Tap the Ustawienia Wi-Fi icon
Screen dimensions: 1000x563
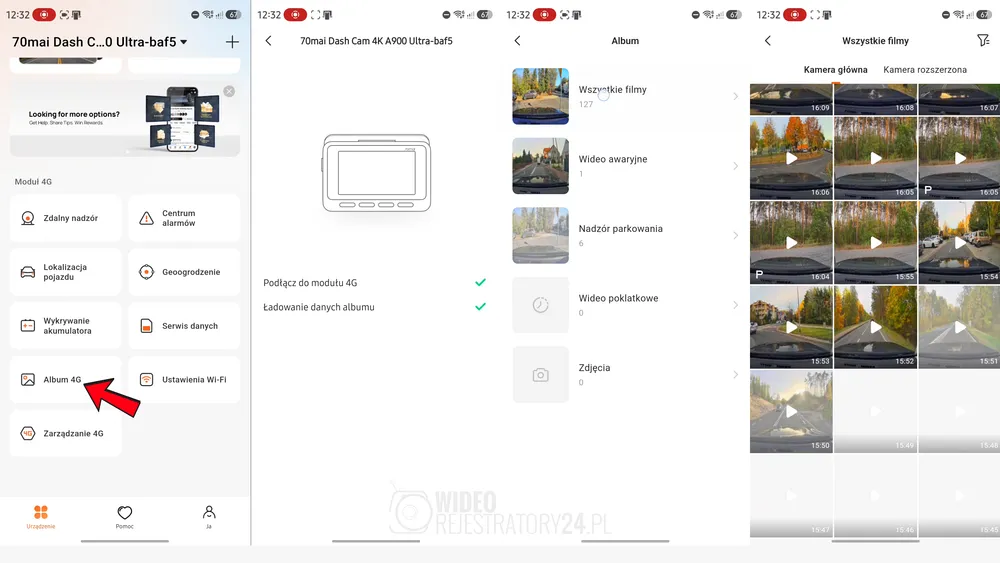tap(146, 379)
